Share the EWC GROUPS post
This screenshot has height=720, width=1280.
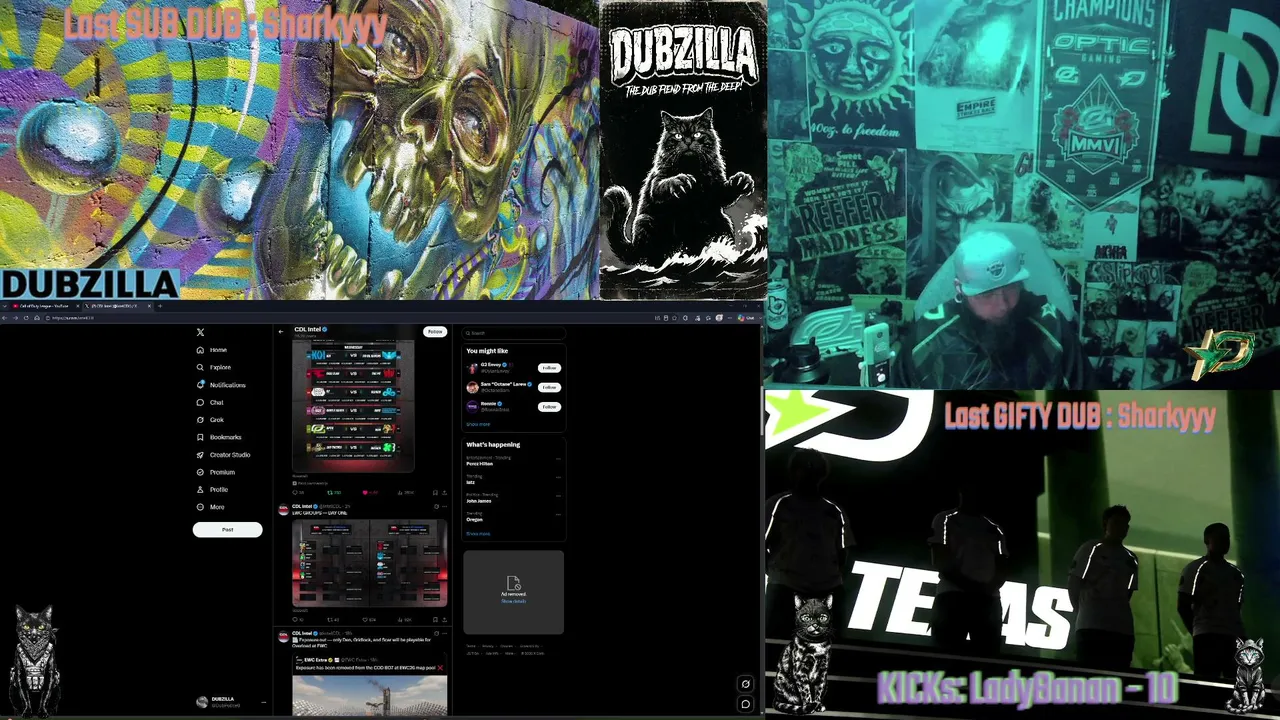[x=444, y=619]
